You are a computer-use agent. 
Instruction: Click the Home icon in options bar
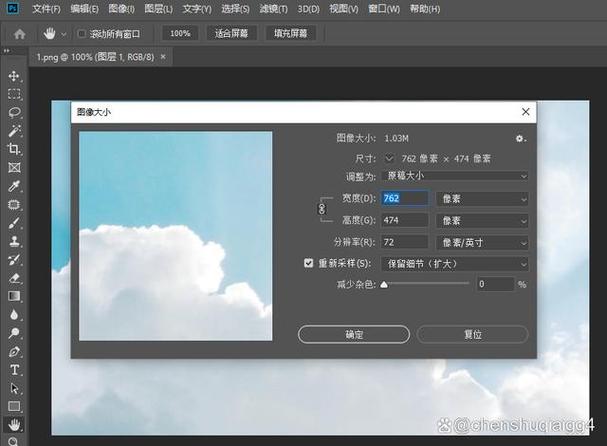pos(19,34)
